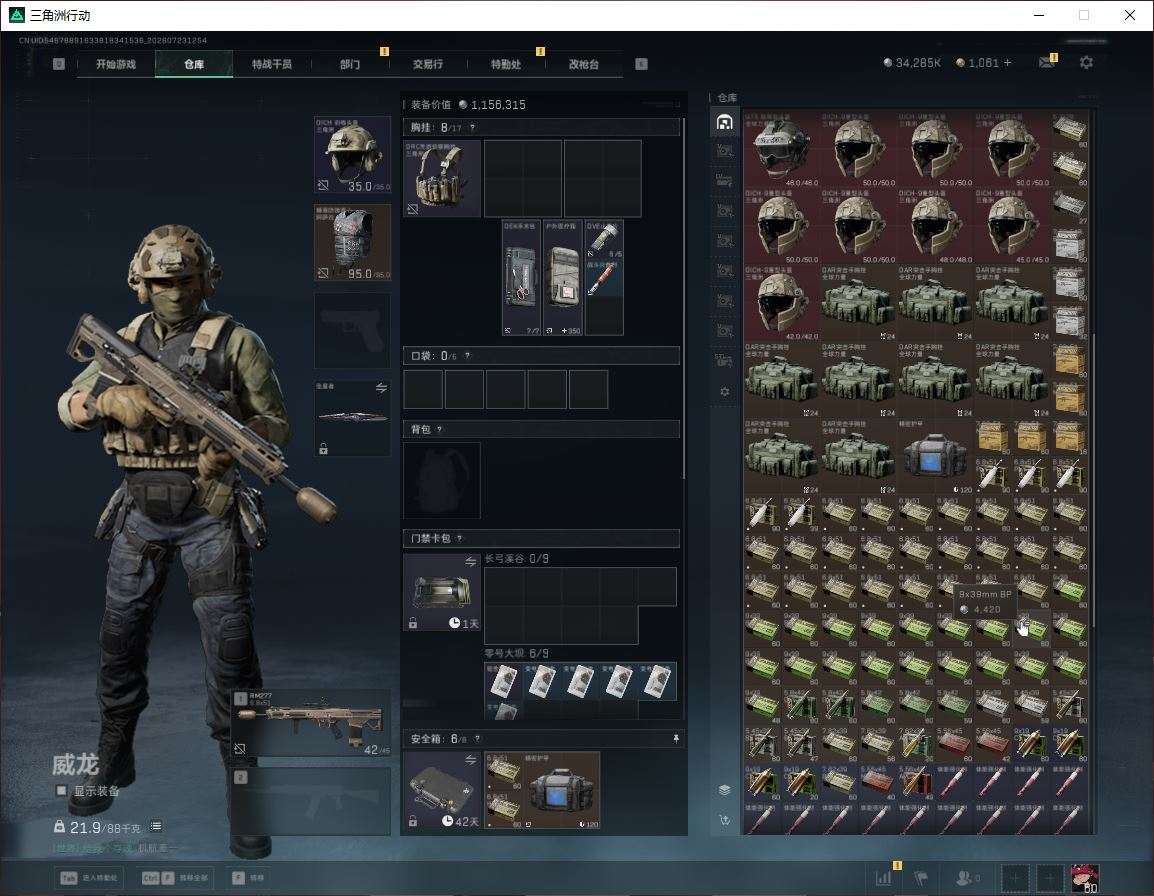Viewport: 1154px width, 896px height.
Task: Click the statistics bar chart icon
Action: pos(883,877)
